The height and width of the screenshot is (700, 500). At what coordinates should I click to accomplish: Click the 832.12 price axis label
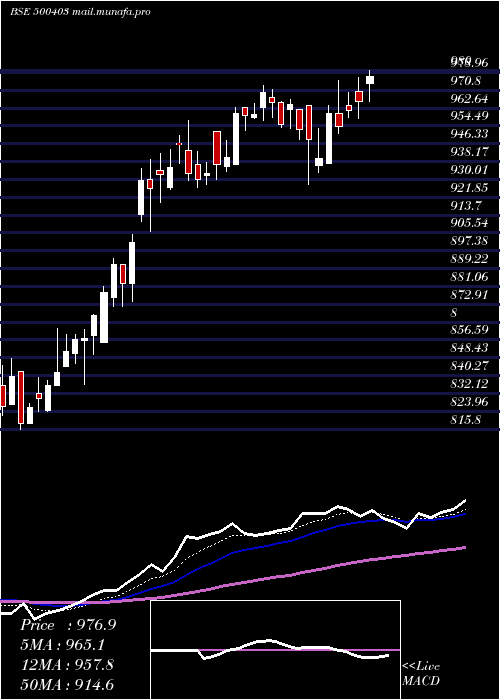[x=469, y=383]
